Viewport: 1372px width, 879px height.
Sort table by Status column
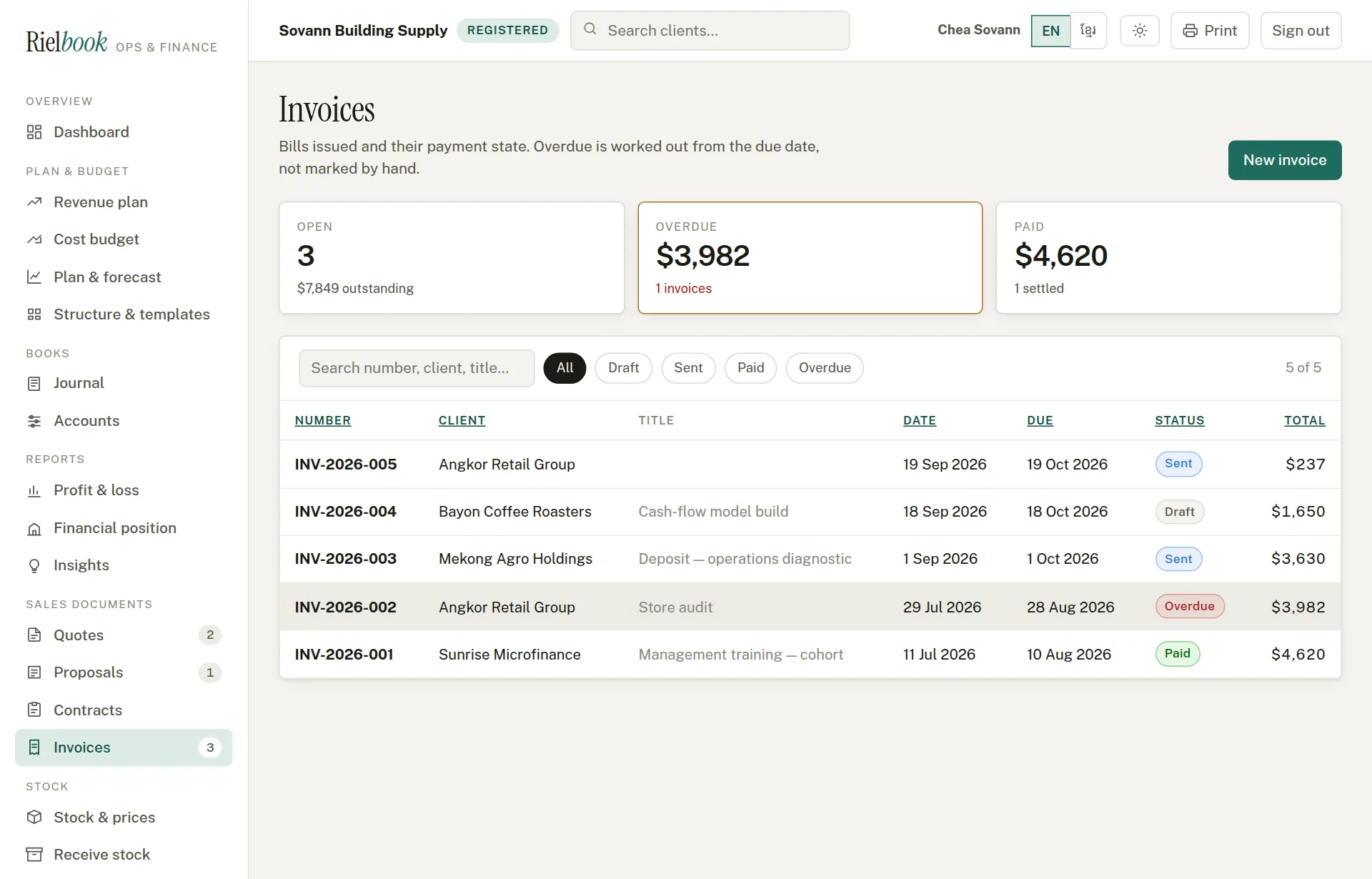pyautogui.click(x=1180, y=420)
